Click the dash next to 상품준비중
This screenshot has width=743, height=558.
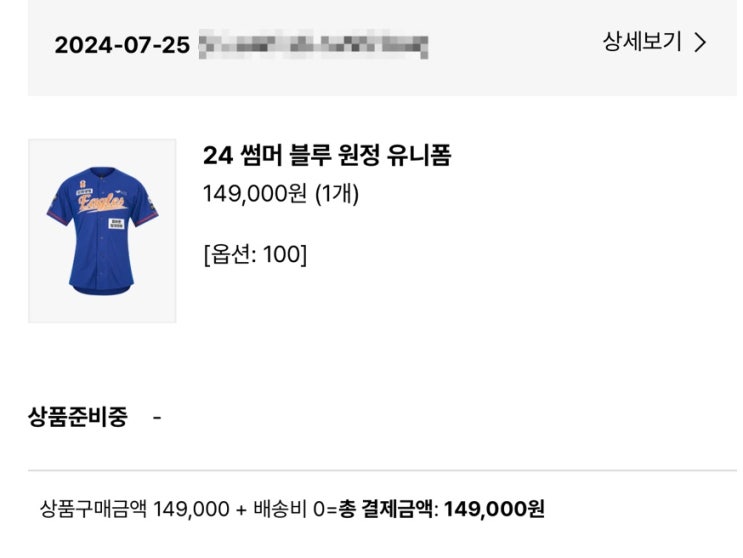[157, 418]
